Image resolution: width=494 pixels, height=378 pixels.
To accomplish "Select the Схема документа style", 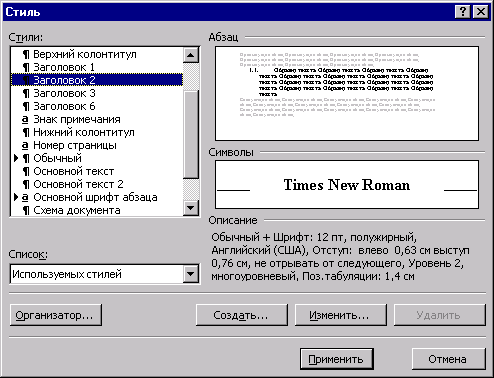I will (x=97, y=210).
